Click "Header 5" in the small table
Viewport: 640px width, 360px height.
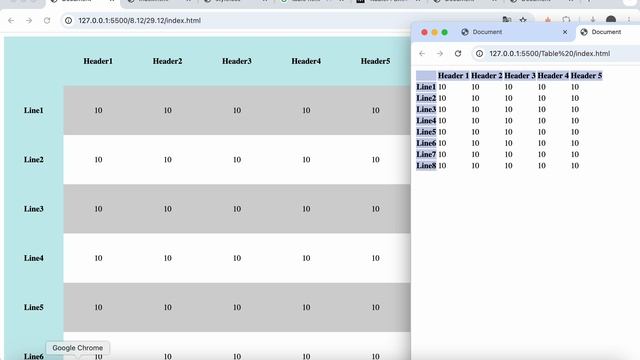pos(586,76)
